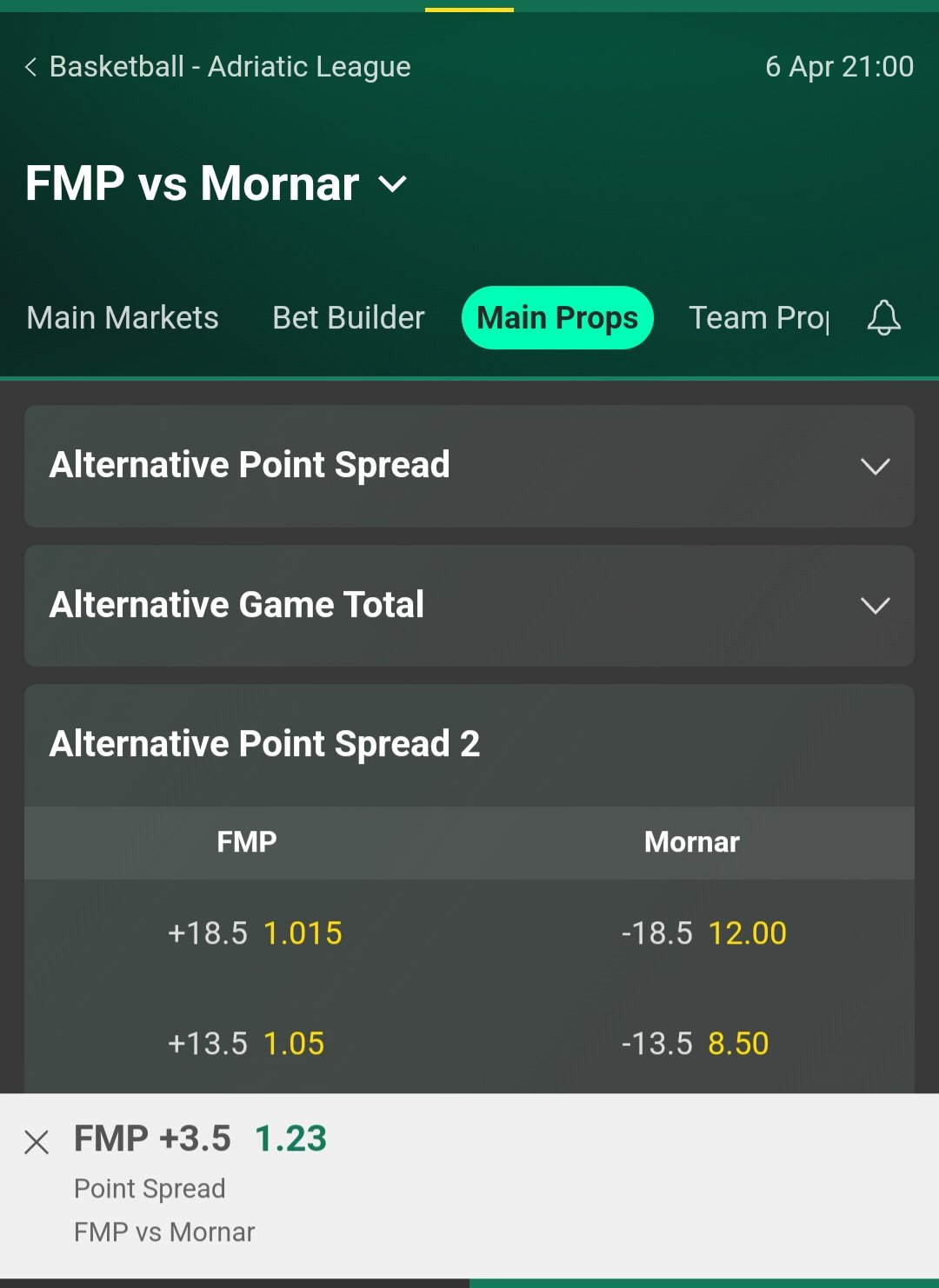Select FMP +18.5 at odds 1.015

[255, 933]
